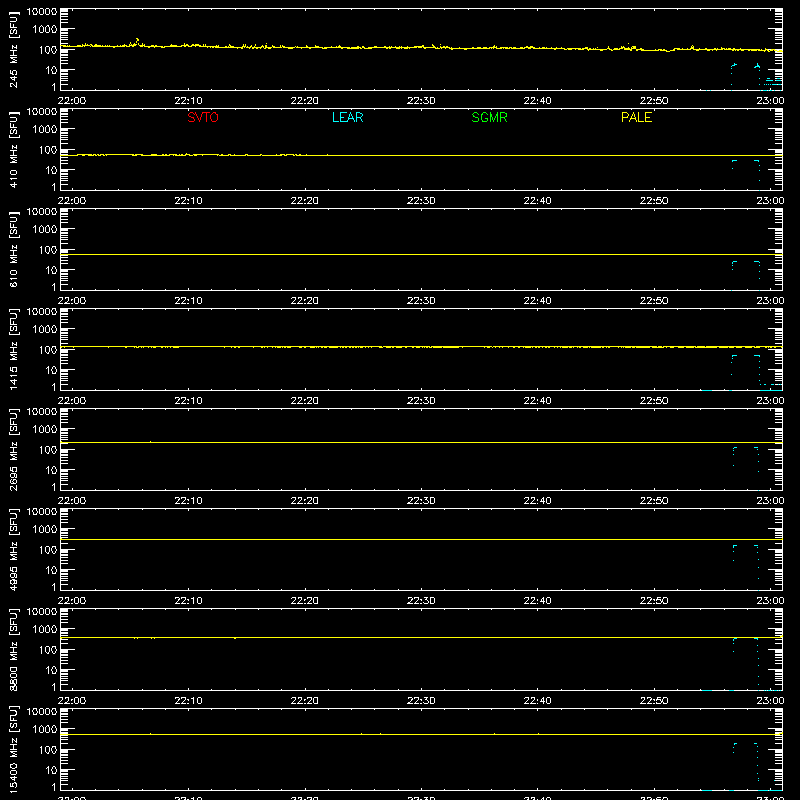Select the 4995 MHz [SFU] axis title
Screen dimensions: 800x800
pyautogui.click(x=13, y=549)
